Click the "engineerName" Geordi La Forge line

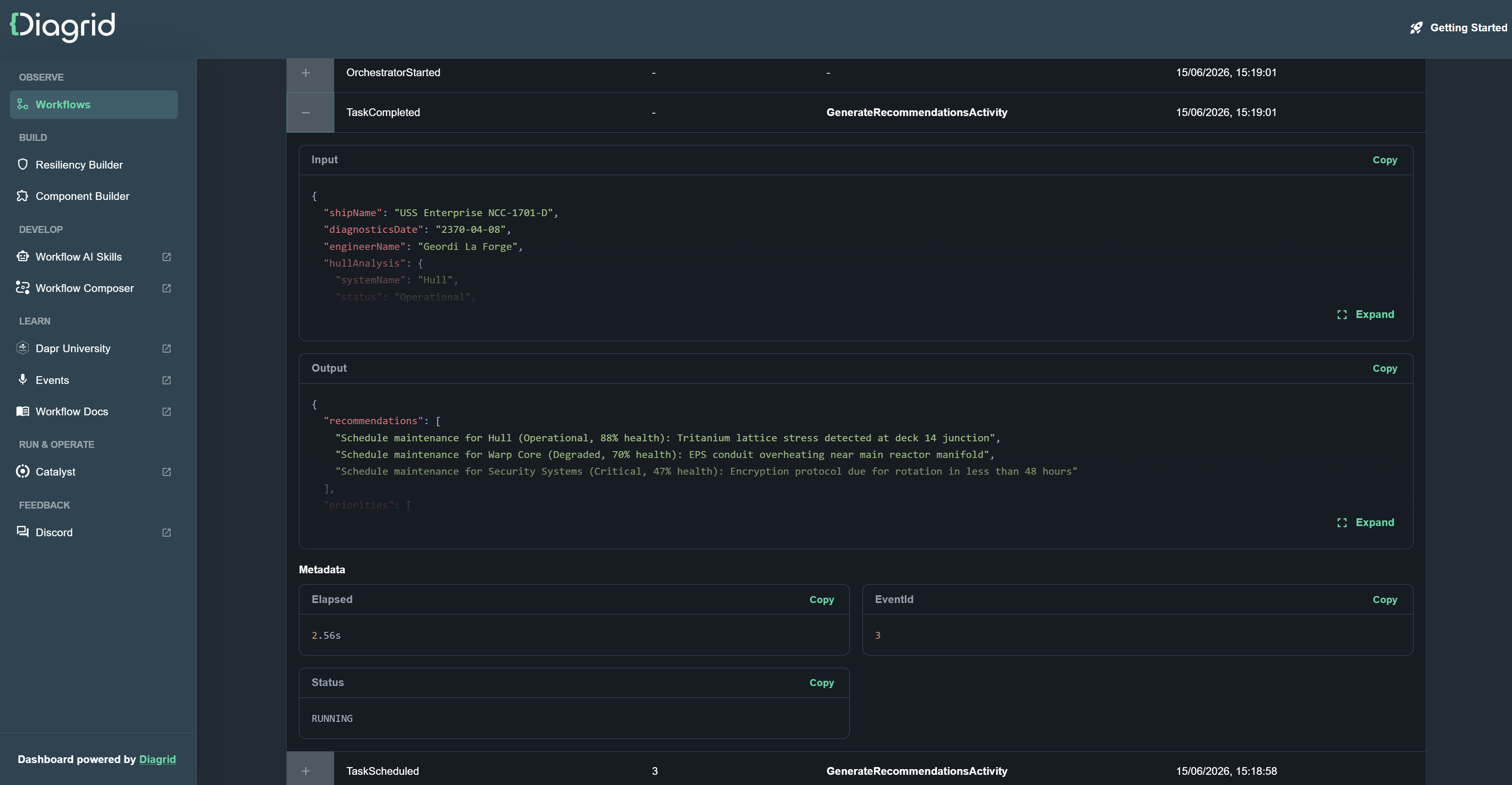(x=423, y=246)
